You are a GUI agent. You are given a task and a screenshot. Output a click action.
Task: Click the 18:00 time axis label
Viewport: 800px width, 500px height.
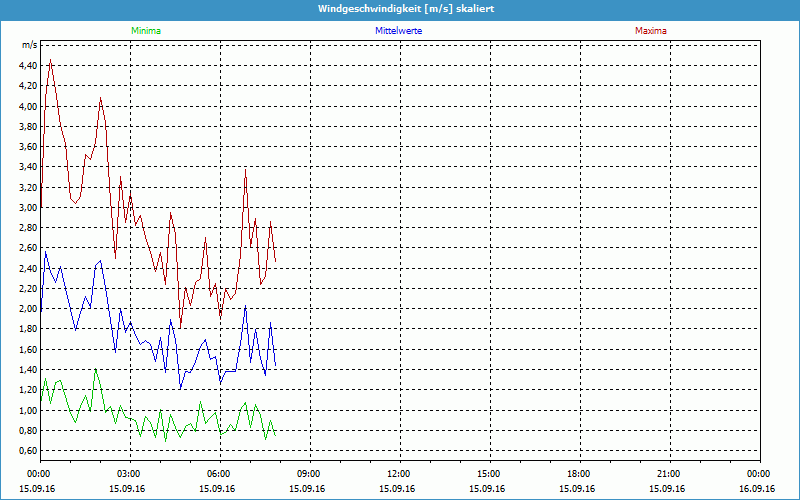point(579,474)
